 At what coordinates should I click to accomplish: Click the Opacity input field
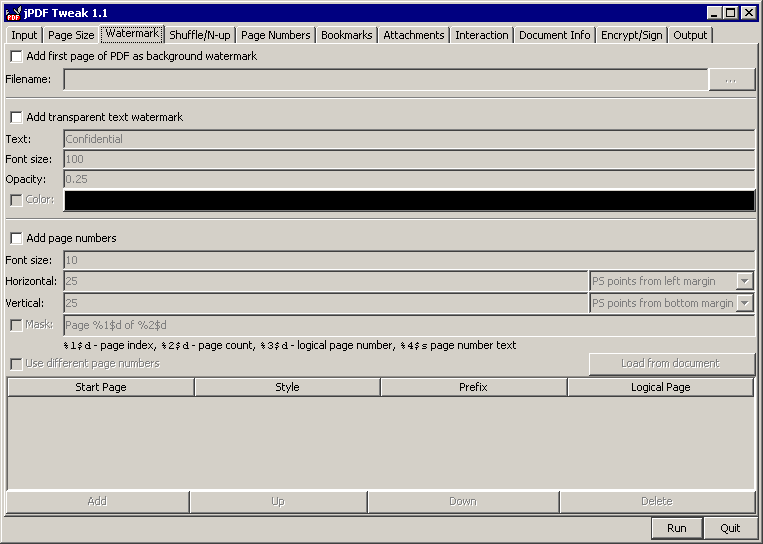click(x=408, y=179)
